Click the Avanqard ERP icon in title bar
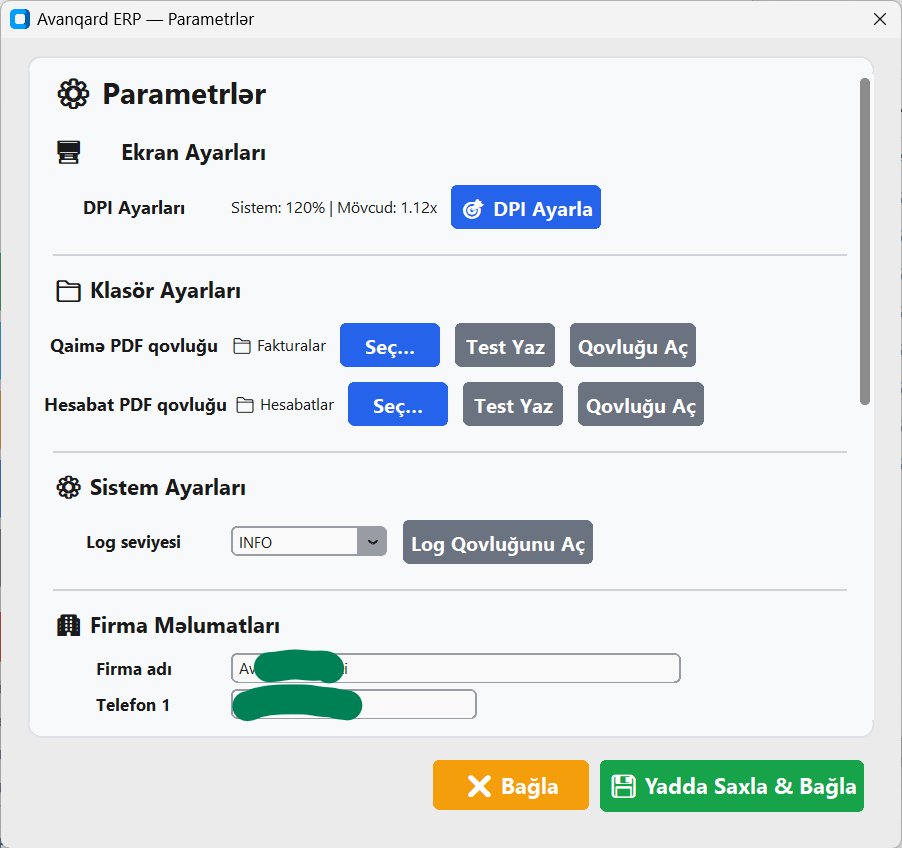Screen dimensions: 902x848 [19, 19]
